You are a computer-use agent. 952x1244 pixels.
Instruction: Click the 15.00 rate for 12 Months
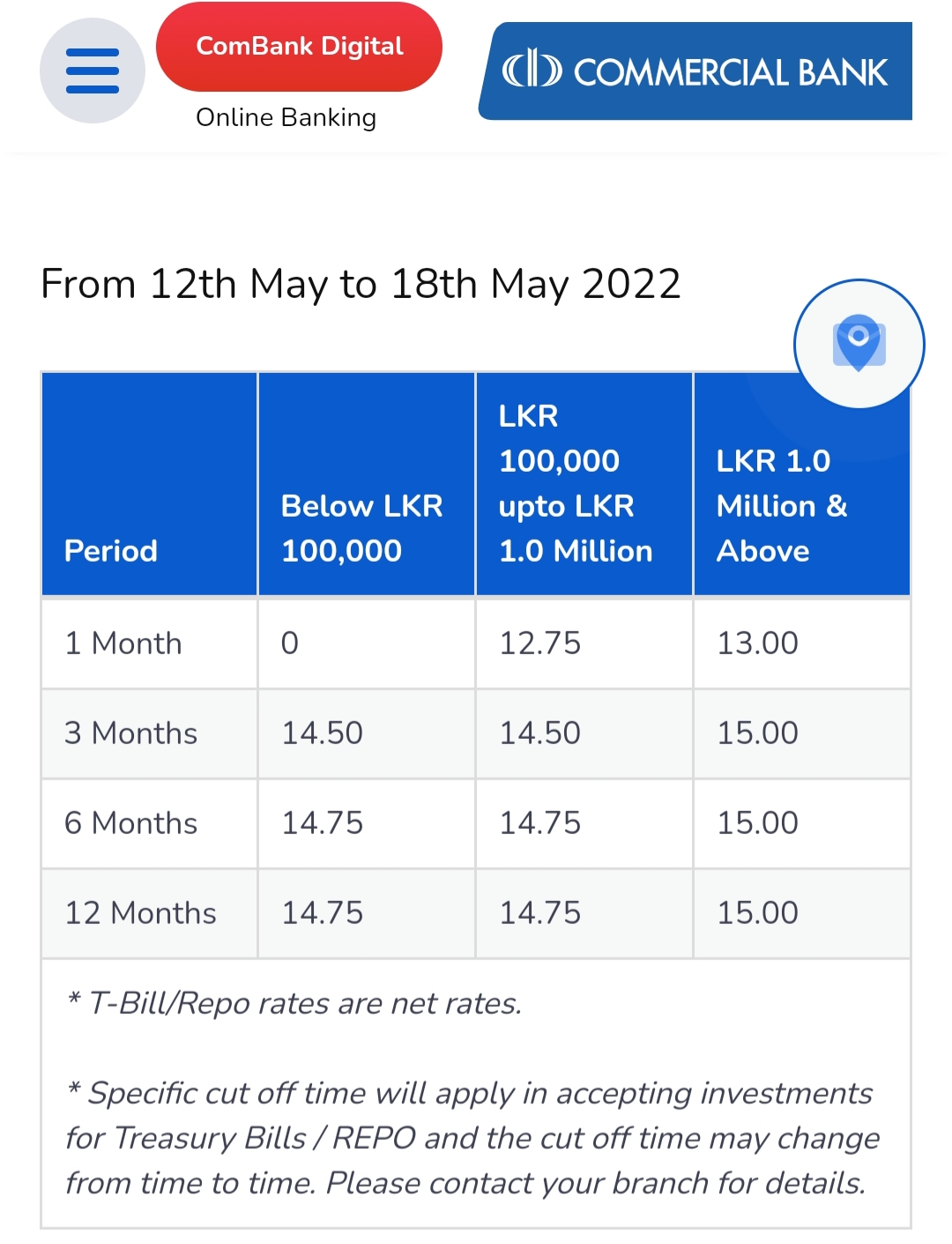(x=758, y=913)
